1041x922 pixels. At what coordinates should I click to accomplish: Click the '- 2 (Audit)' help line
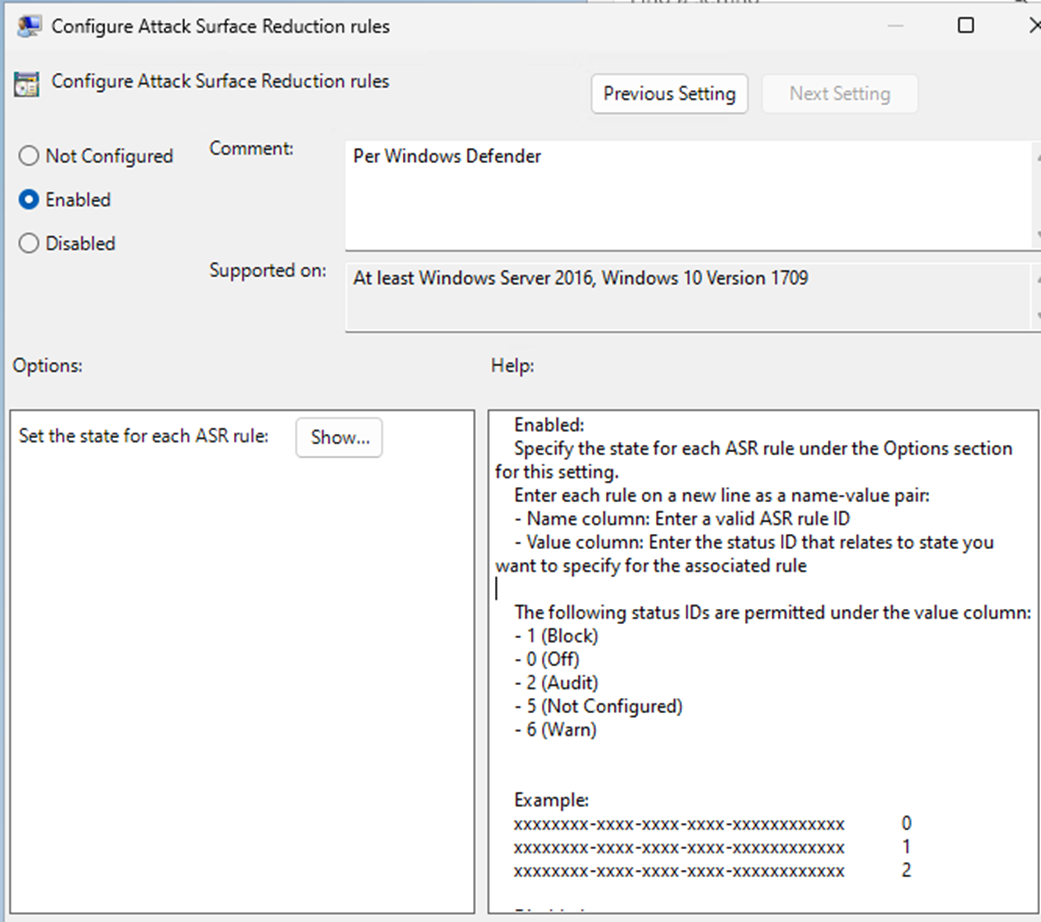(x=556, y=682)
